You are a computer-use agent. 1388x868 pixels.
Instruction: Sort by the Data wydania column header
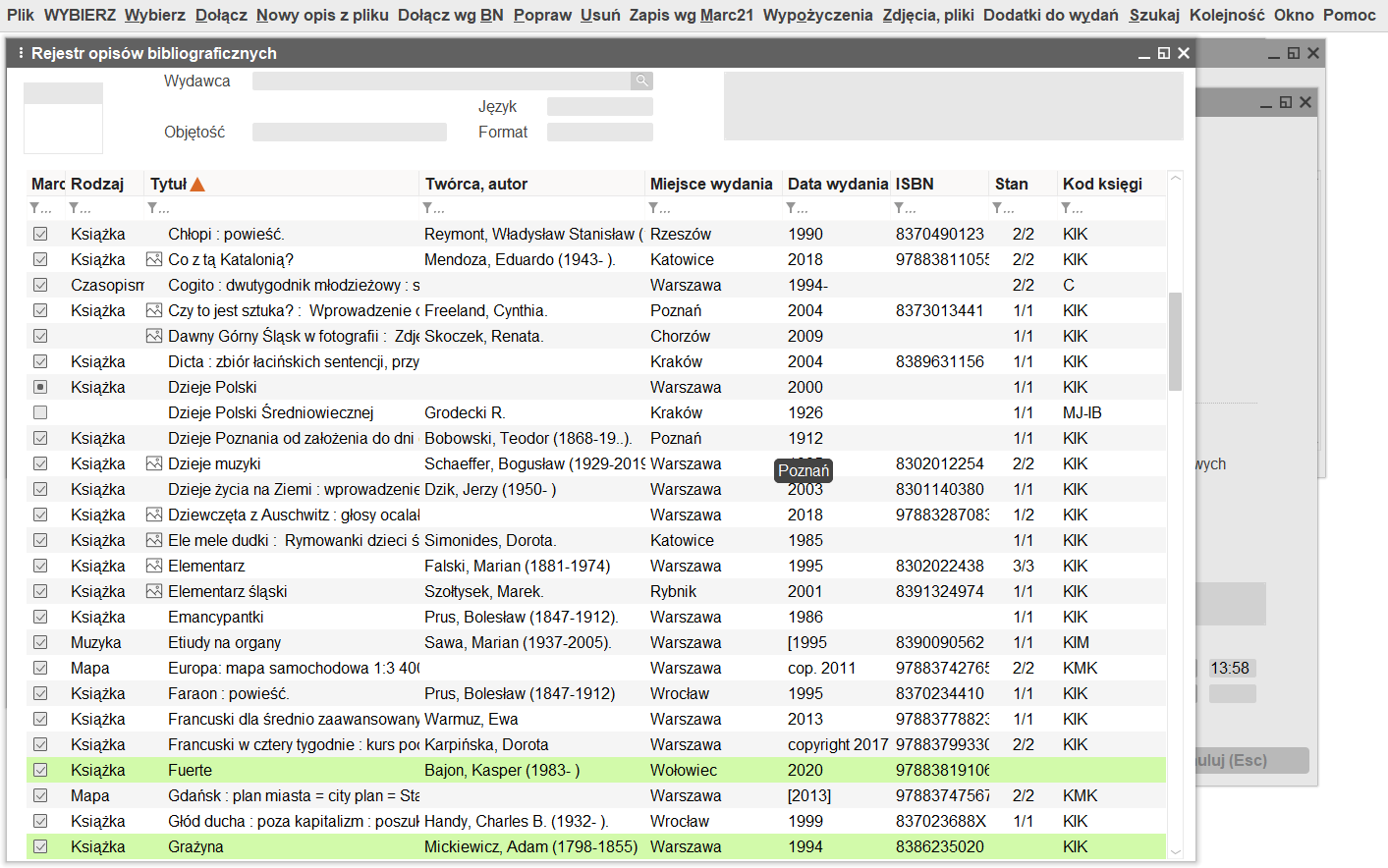pyautogui.click(x=837, y=184)
